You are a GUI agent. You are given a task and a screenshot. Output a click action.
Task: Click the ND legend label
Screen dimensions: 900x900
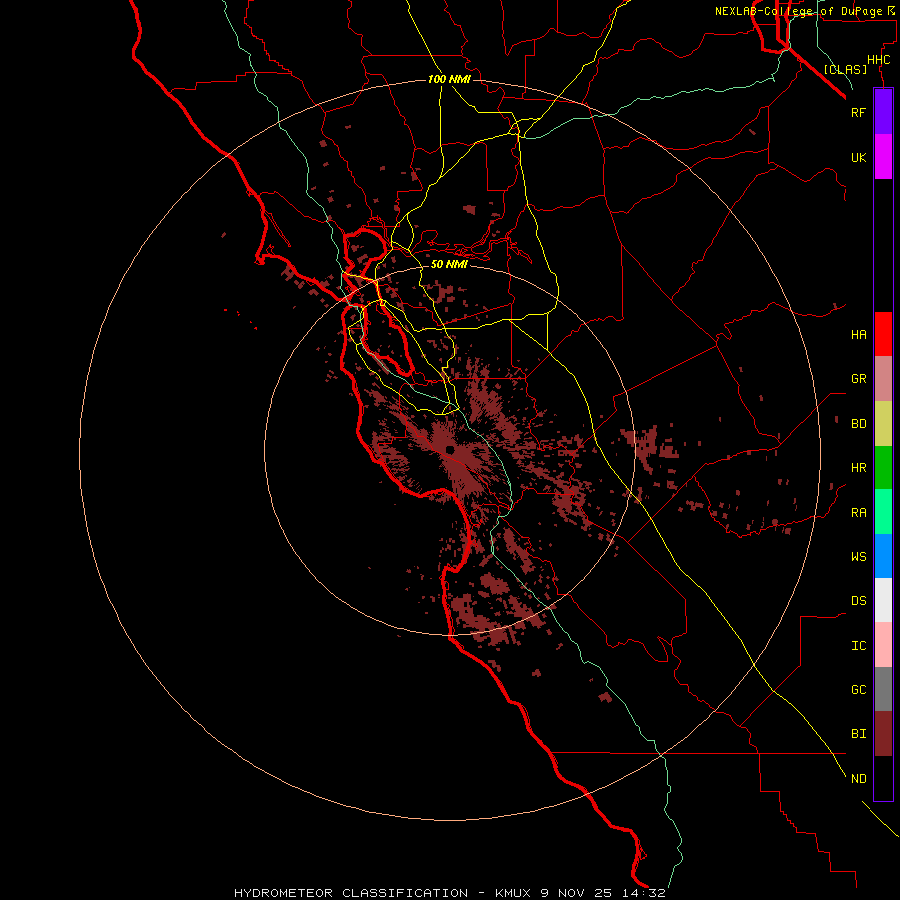[858, 779]
